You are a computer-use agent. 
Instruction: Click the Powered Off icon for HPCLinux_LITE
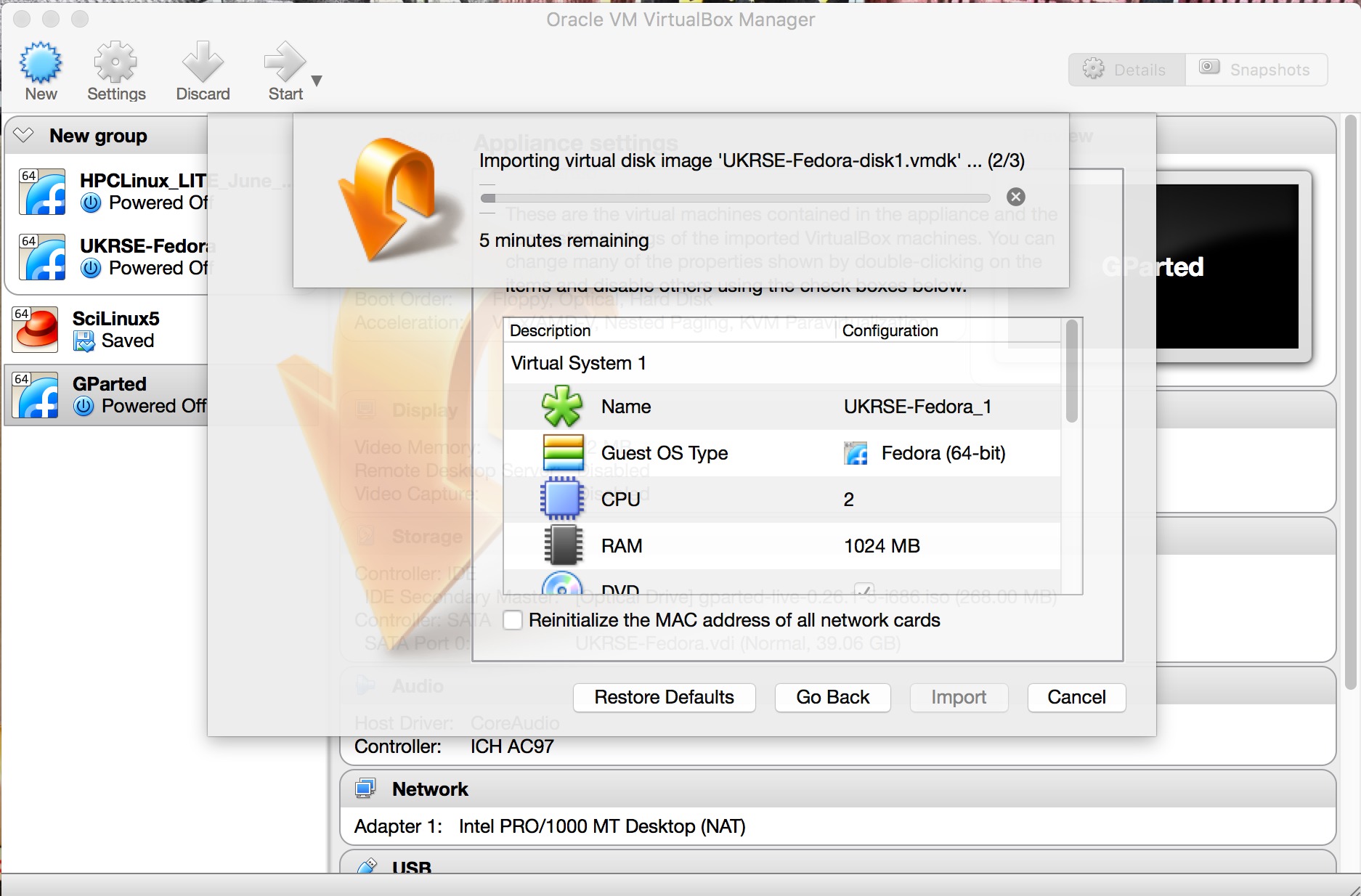[91, 203]
